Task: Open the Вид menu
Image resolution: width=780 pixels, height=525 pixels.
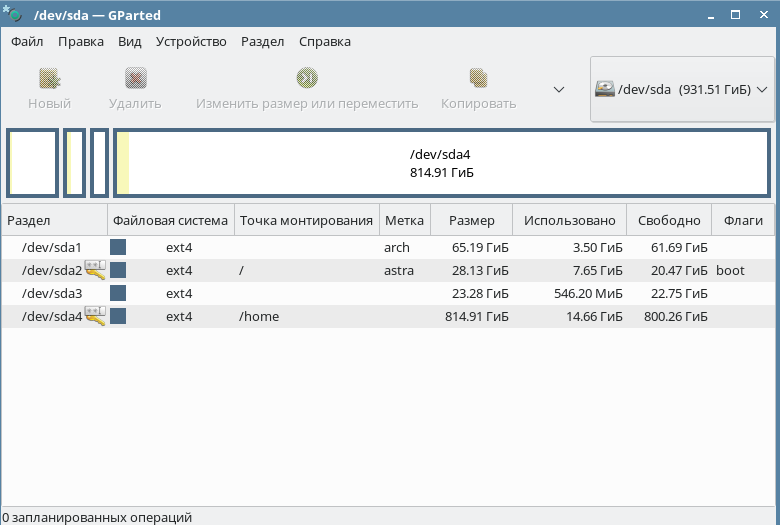Action: 129,41
